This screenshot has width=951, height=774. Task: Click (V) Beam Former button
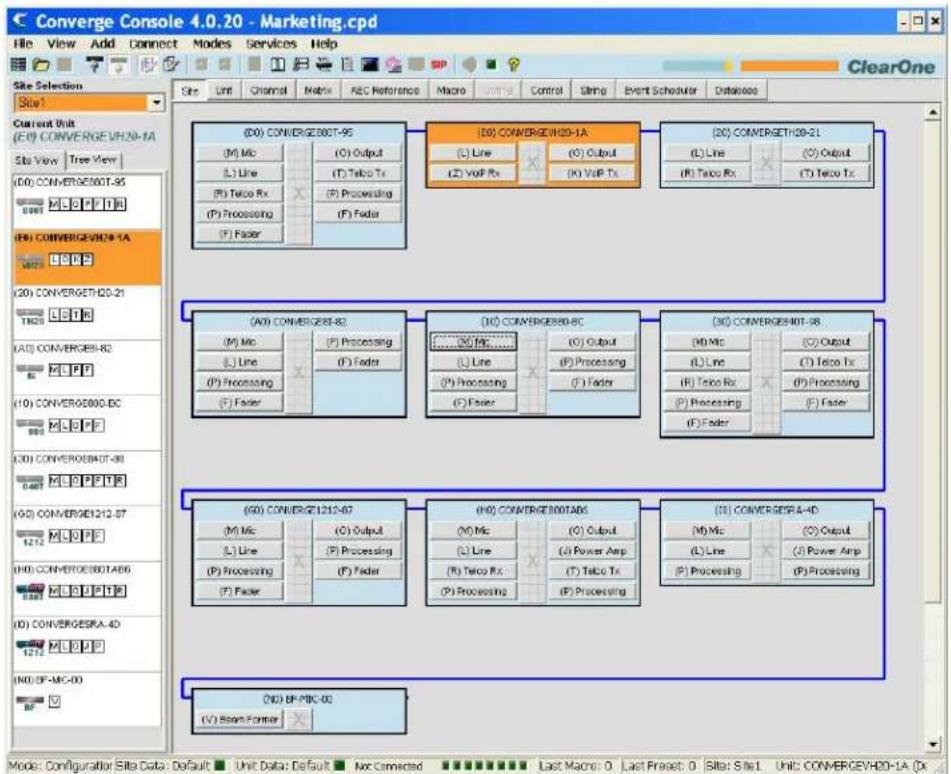tap(240, 719)
